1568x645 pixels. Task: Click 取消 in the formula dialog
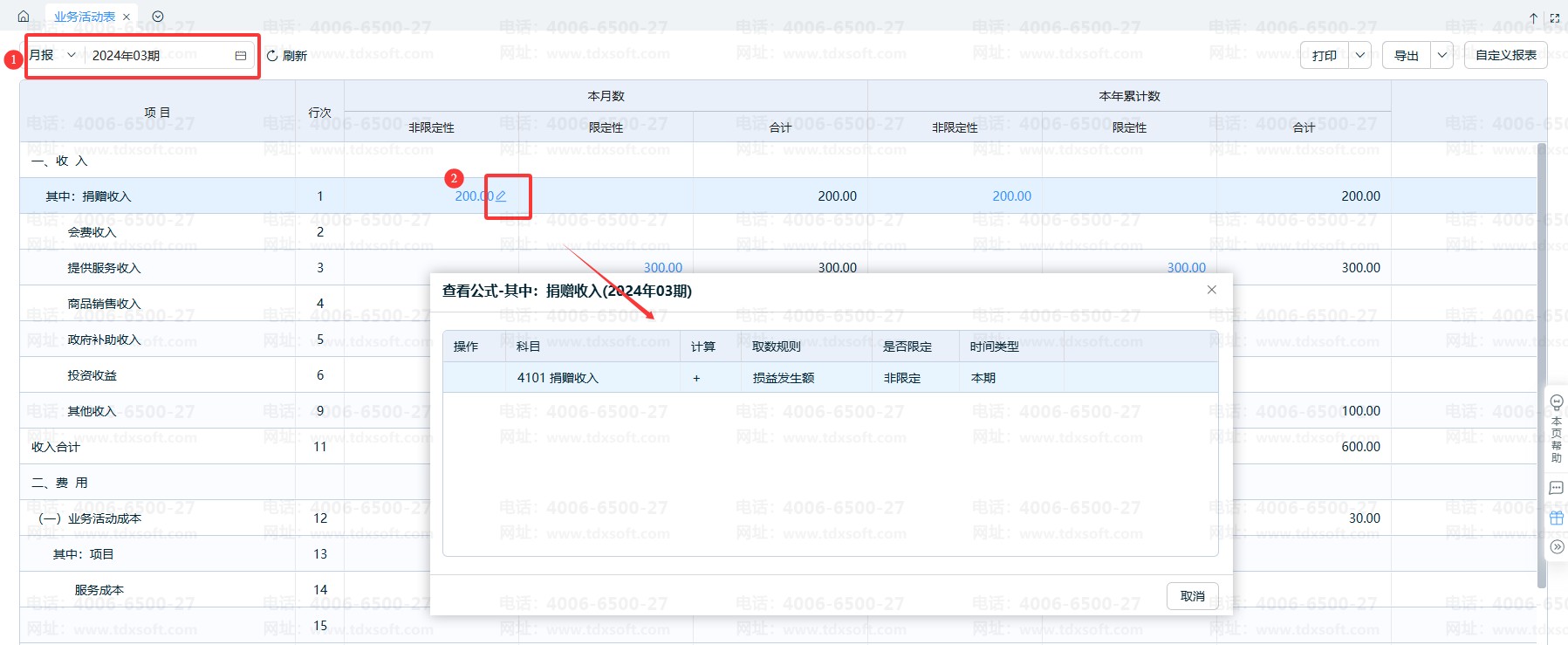click(1192, 596)
